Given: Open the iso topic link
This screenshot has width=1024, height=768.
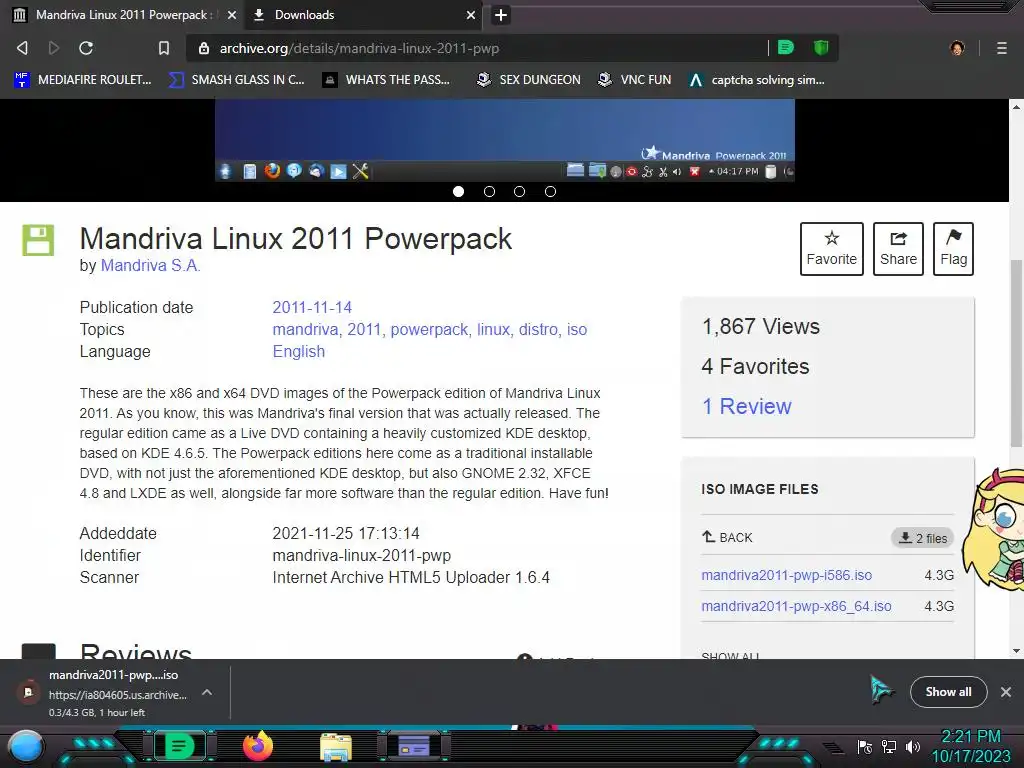Looking at the screenshot, I should click(x=577, y=329).
